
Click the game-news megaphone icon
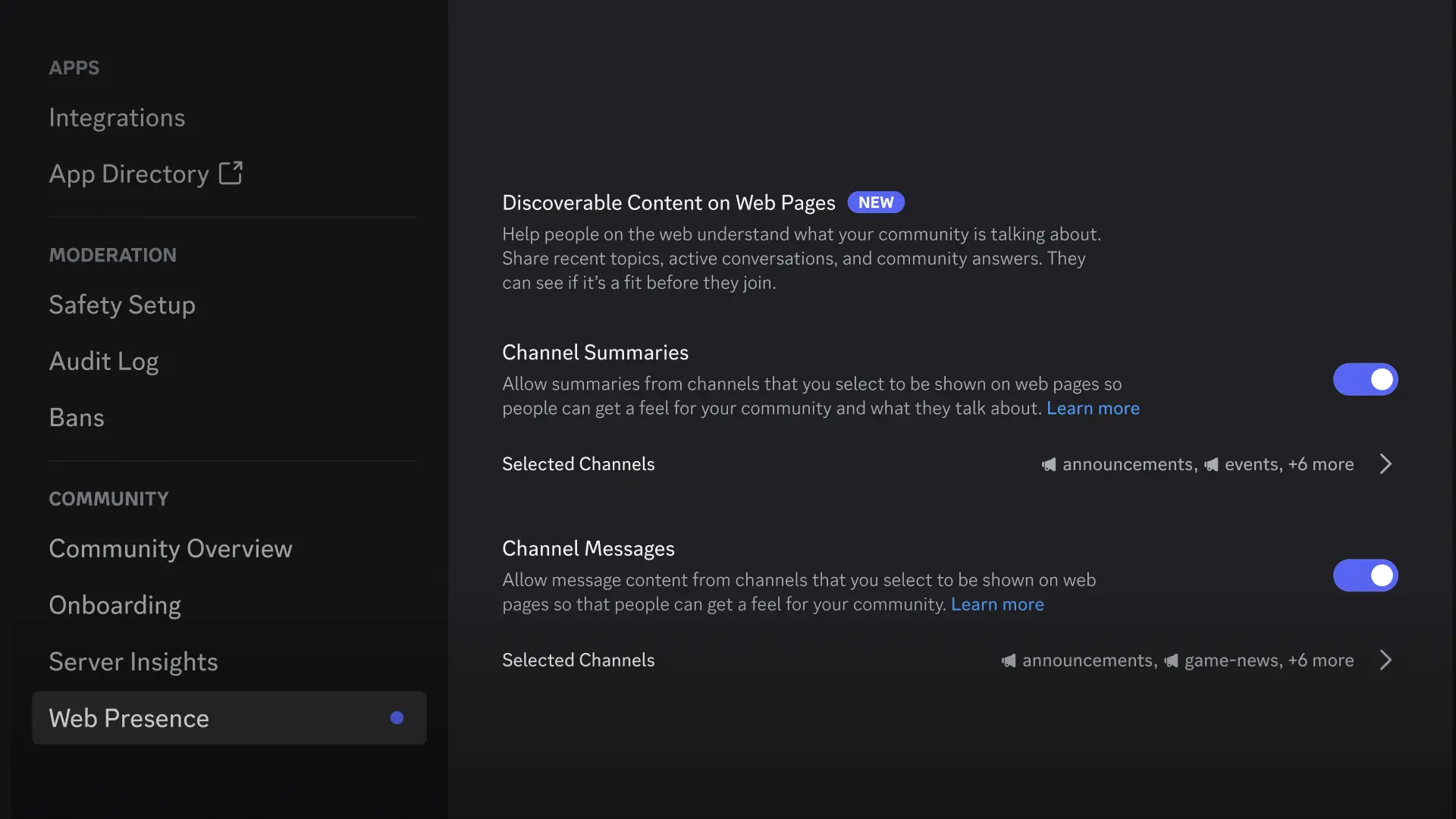pos(1171,661)
